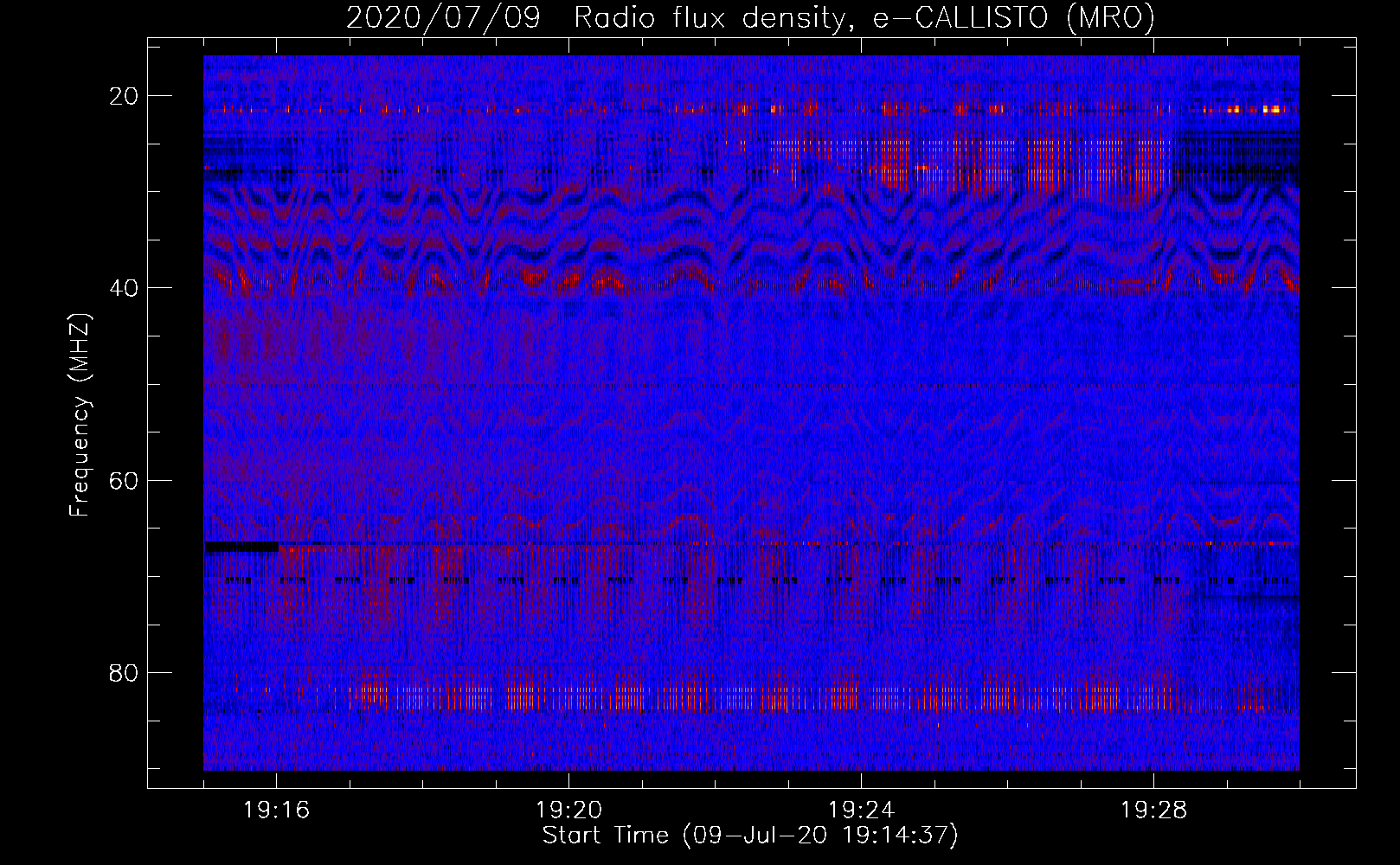
Task: Click the 19:16 time tick label
Action: (x=277, y=811)
